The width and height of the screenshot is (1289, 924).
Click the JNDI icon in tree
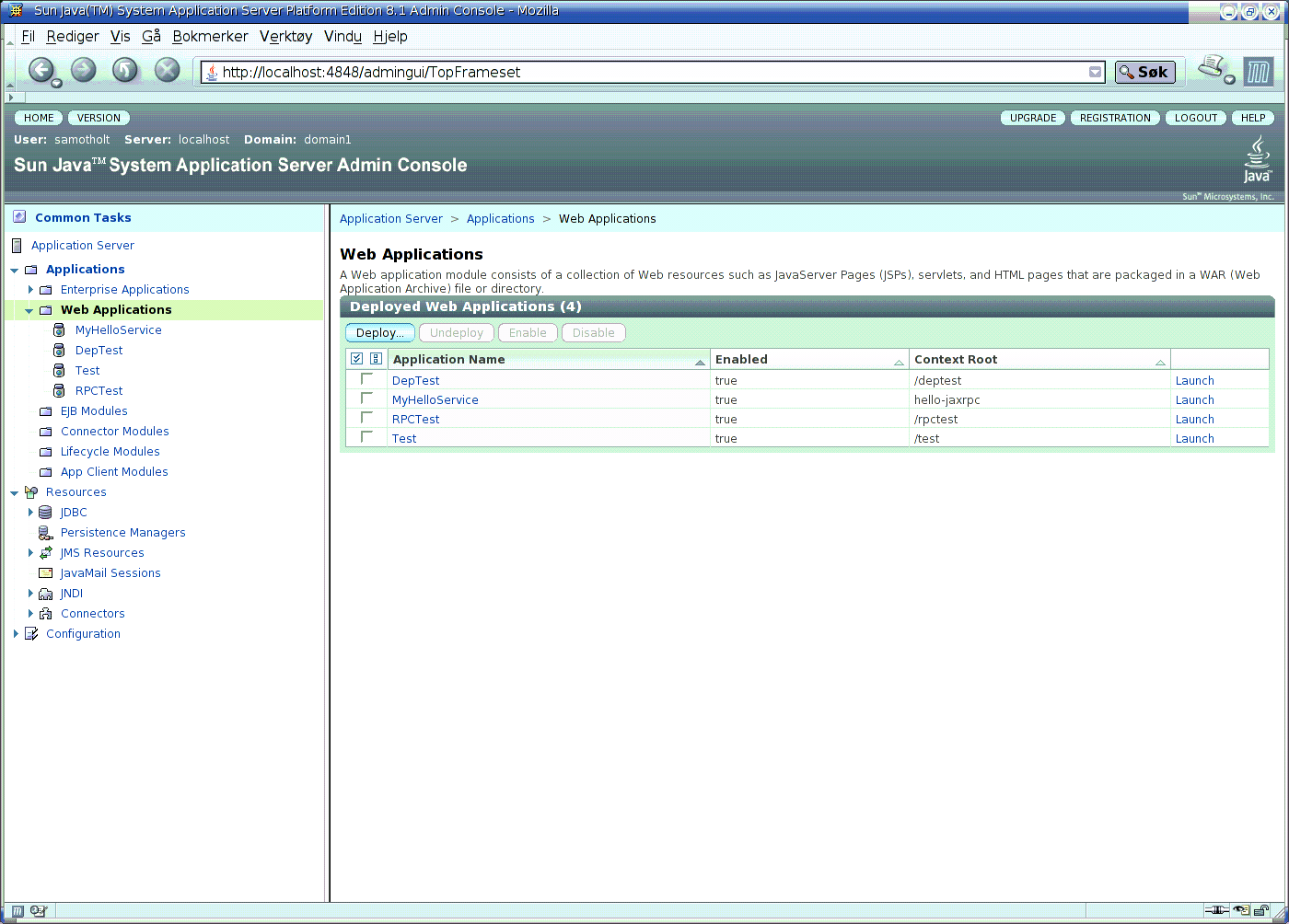point(46,594)
